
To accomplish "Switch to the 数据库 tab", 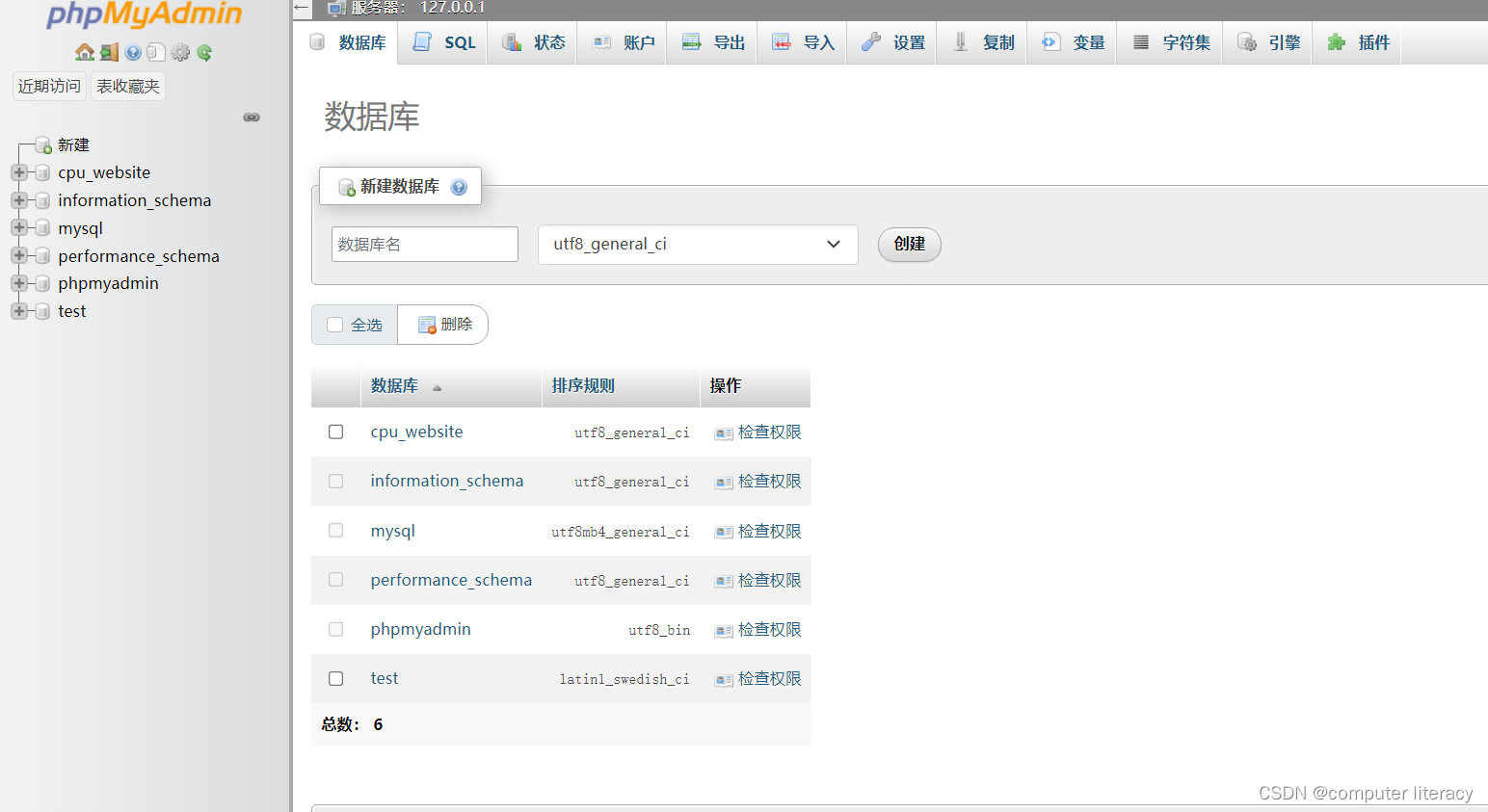I will tap(348, 42).
